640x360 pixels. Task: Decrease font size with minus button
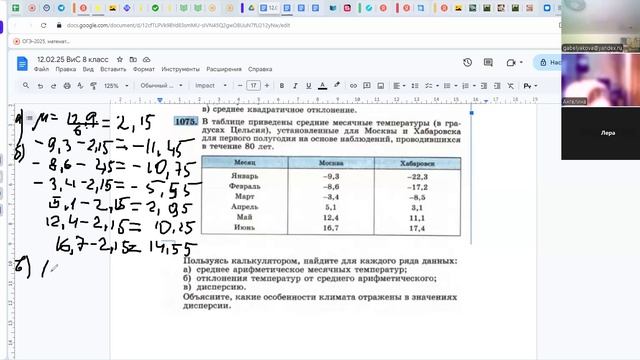tap(240, 86)
